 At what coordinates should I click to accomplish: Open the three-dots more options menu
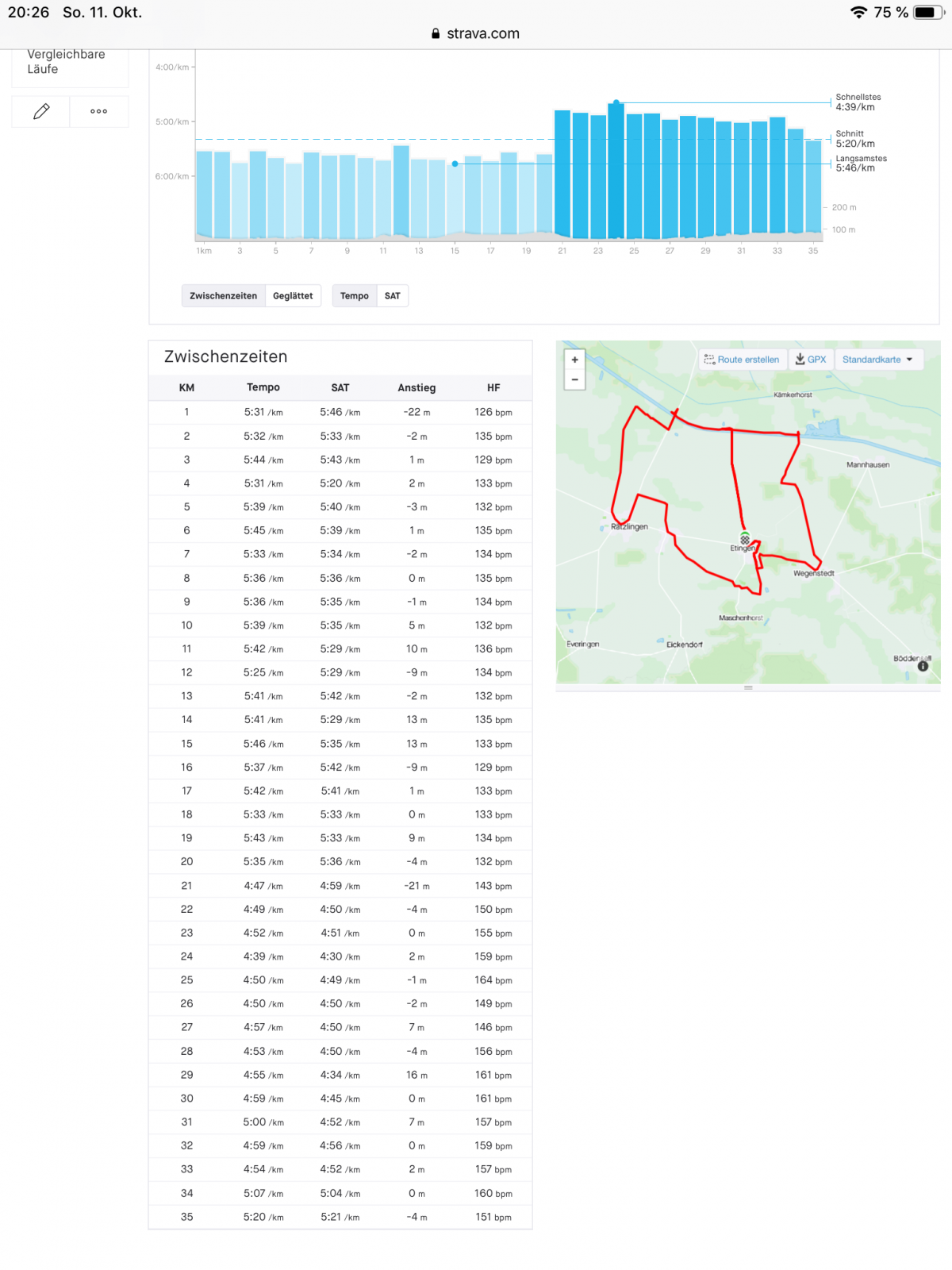pyautogui.click(x=99, y=111)
